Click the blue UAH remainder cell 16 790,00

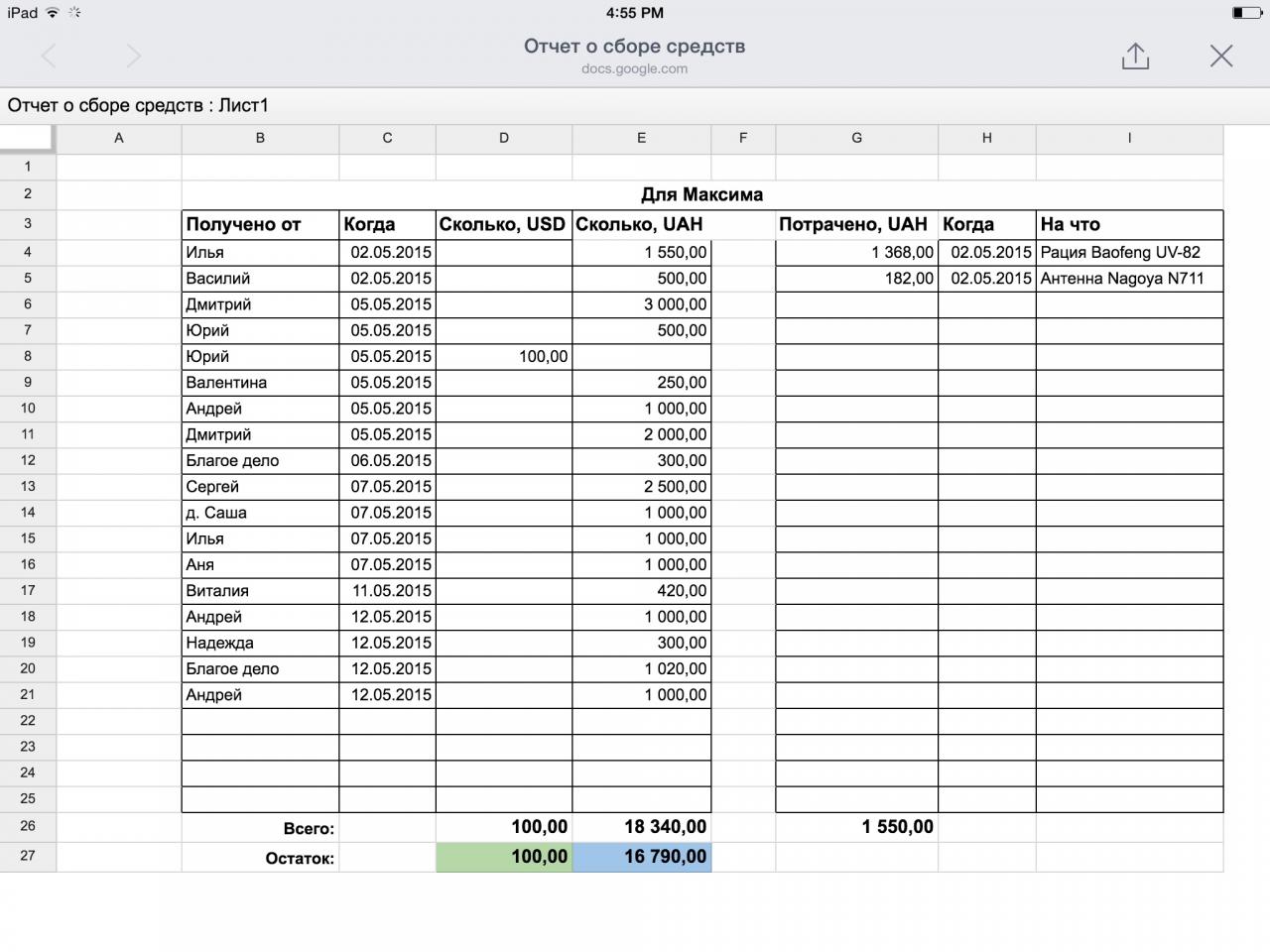point(642,857)
